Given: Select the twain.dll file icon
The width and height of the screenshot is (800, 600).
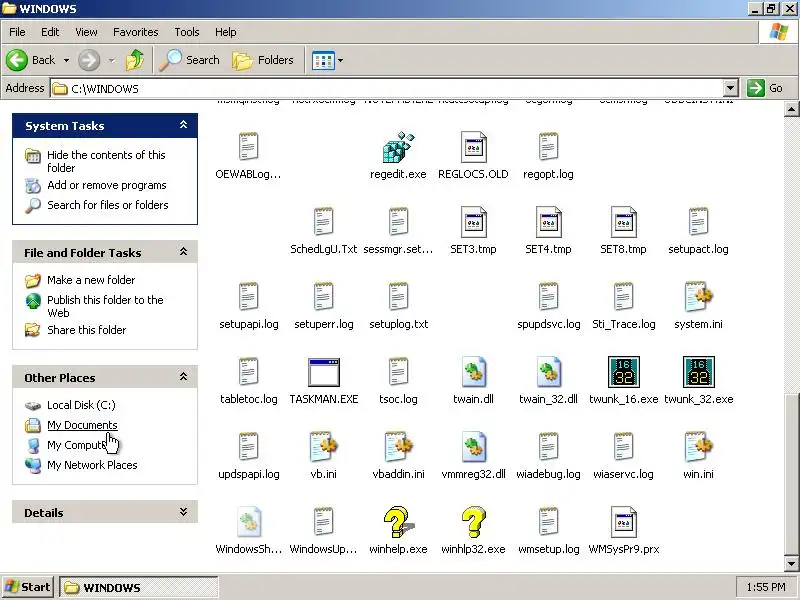Looking at the screenshot, I should 473,372.
